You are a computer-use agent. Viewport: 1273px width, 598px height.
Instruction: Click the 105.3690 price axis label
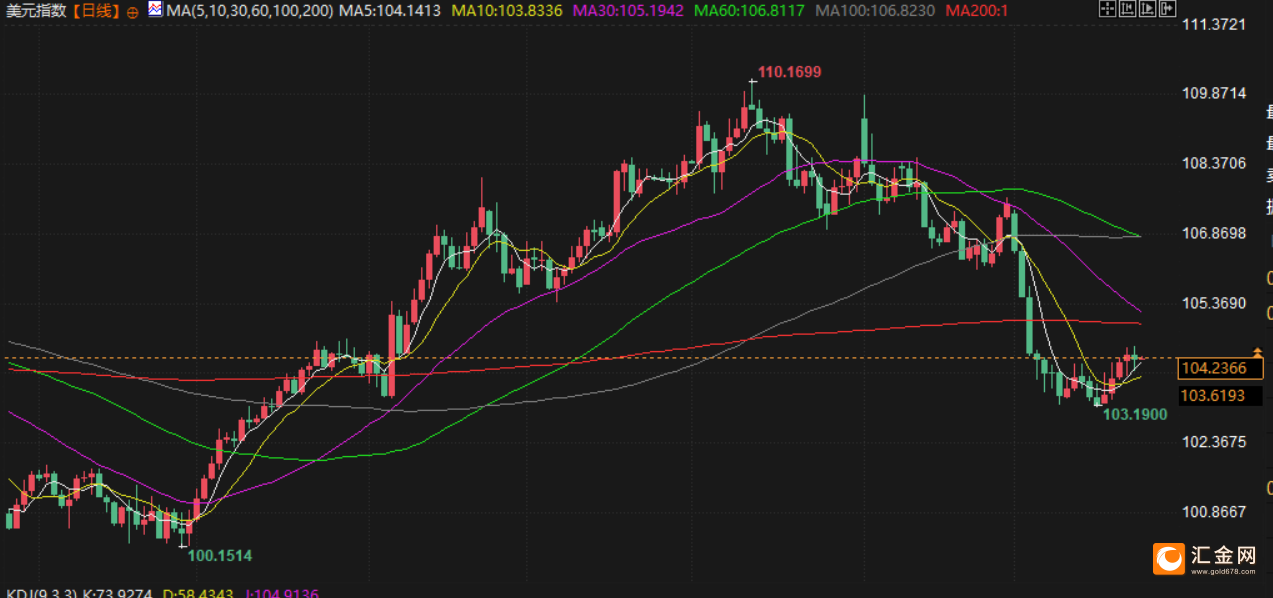(x=1214, y=303)
